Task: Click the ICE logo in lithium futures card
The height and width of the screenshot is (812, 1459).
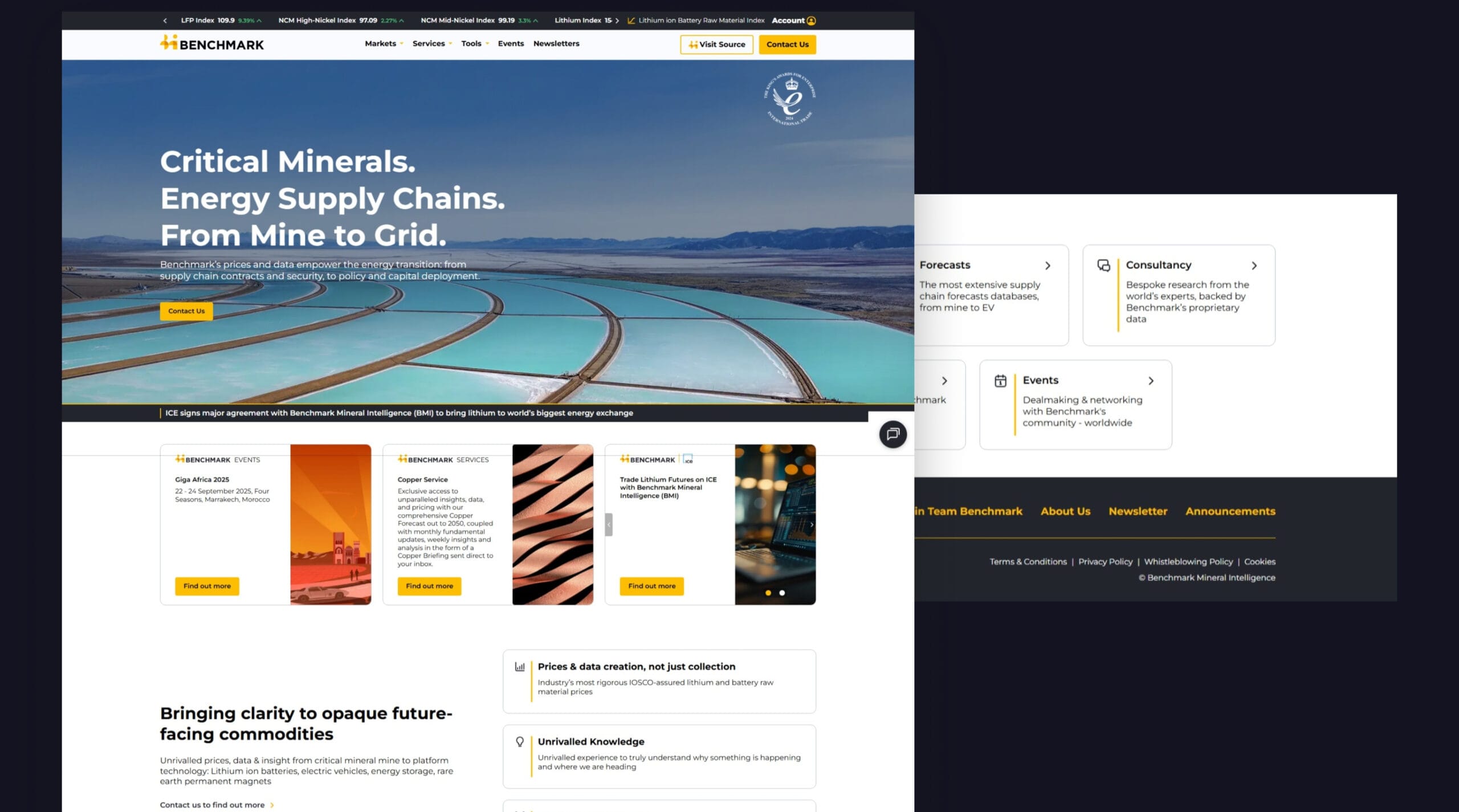Action: pos(688,459)
